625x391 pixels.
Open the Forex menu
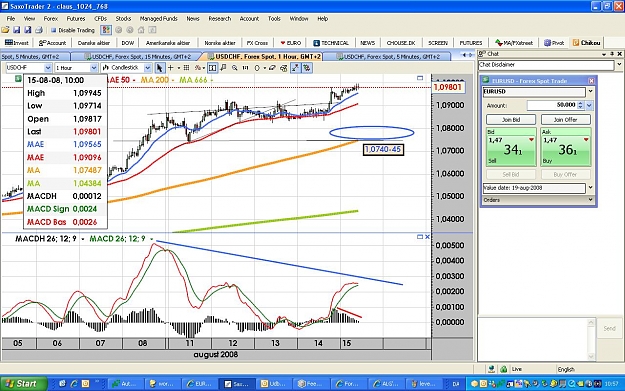[51, 18]
